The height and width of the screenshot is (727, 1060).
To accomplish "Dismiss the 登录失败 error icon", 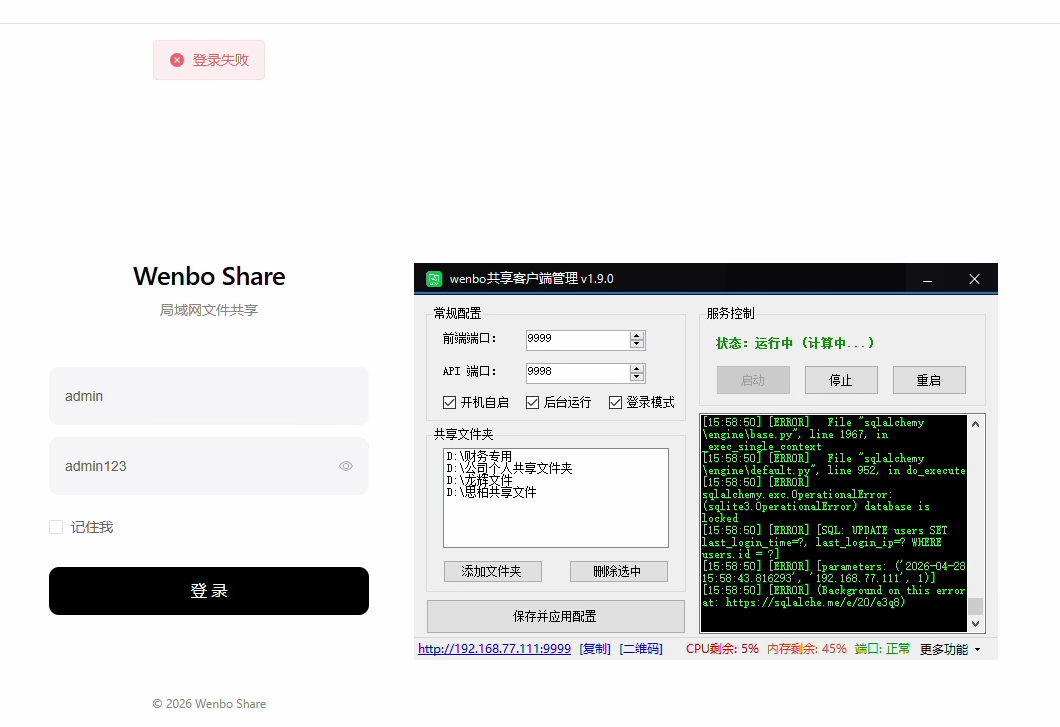I will pos(177,60).
